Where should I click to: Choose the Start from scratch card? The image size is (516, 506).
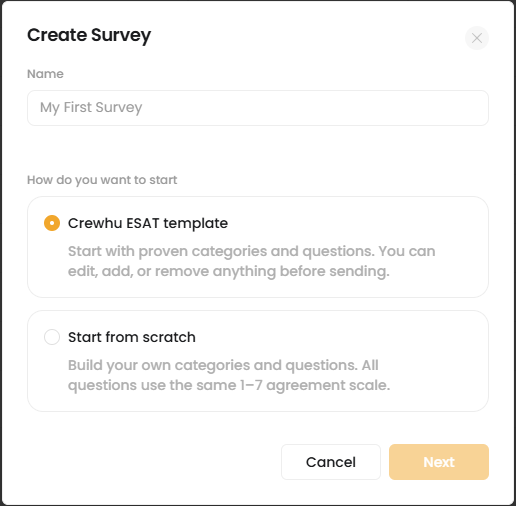click(258, 361)
